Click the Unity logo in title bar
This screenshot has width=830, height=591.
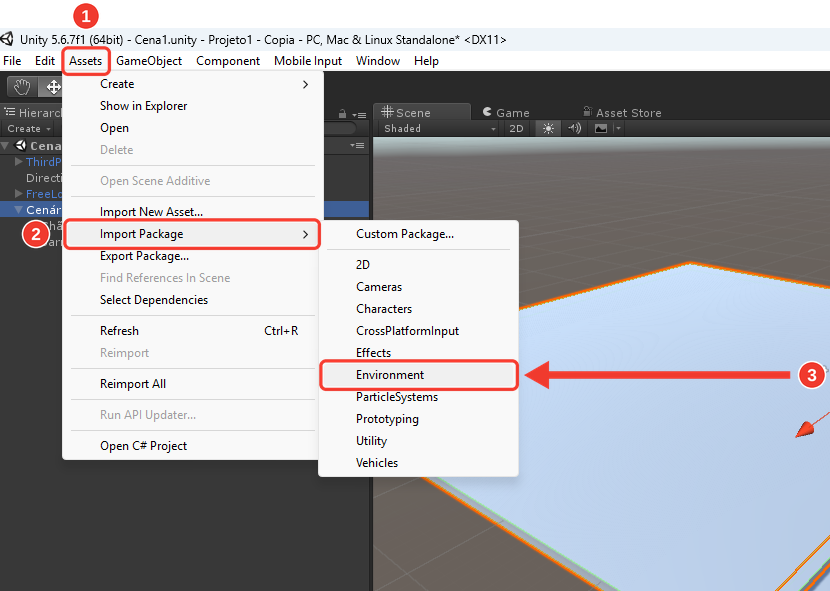[x=7, y=39]
